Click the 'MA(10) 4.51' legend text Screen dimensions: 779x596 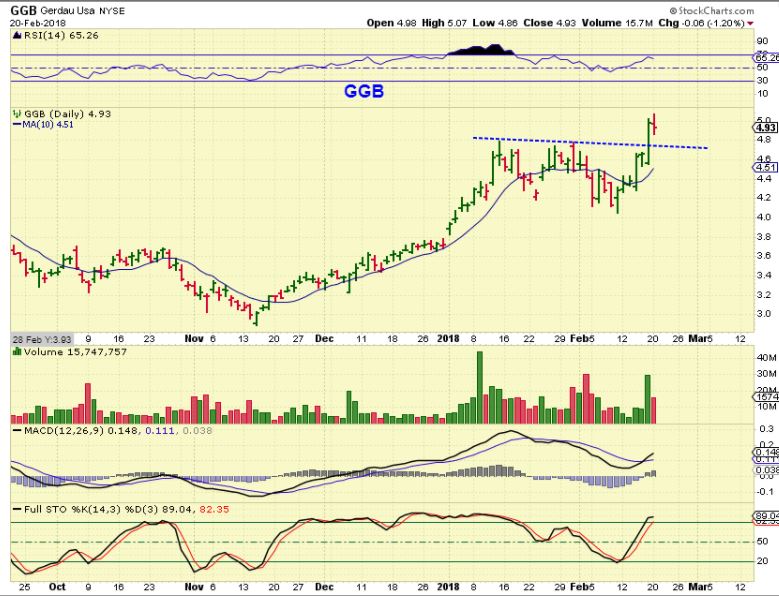tap(48, 125)
